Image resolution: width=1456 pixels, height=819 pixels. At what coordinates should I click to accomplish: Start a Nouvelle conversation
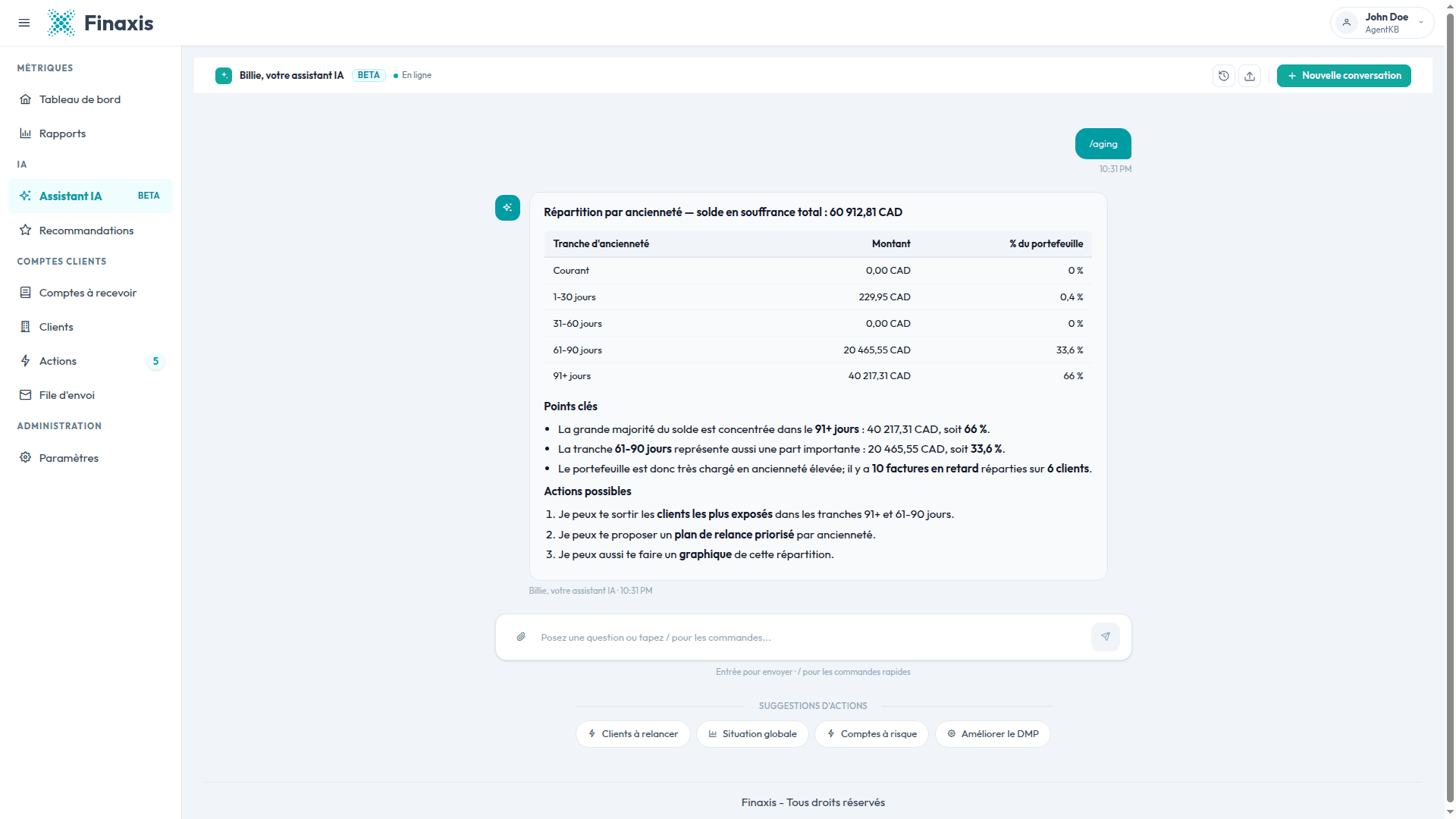1344,76
